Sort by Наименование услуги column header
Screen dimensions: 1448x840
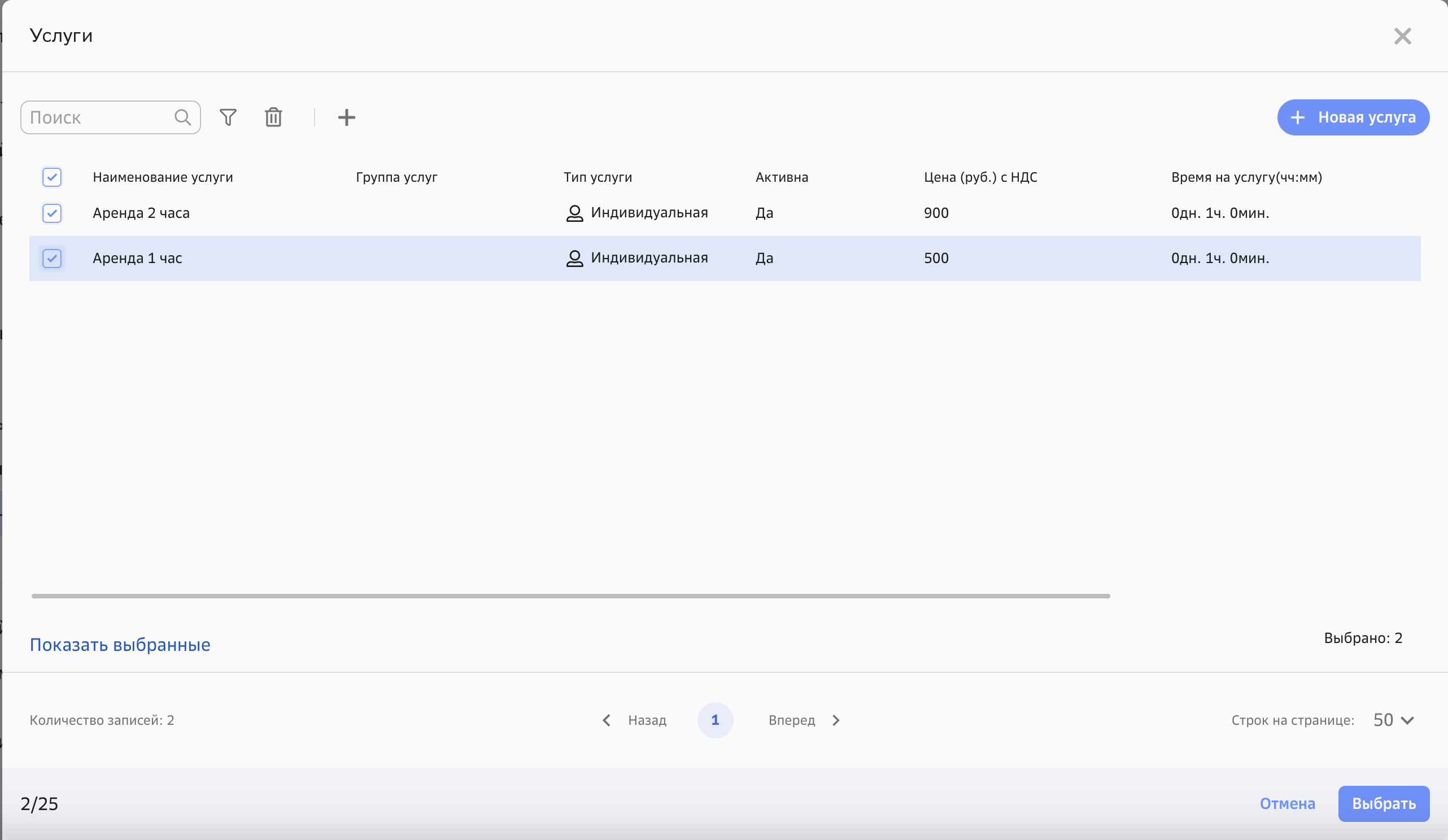click(163, 177)
